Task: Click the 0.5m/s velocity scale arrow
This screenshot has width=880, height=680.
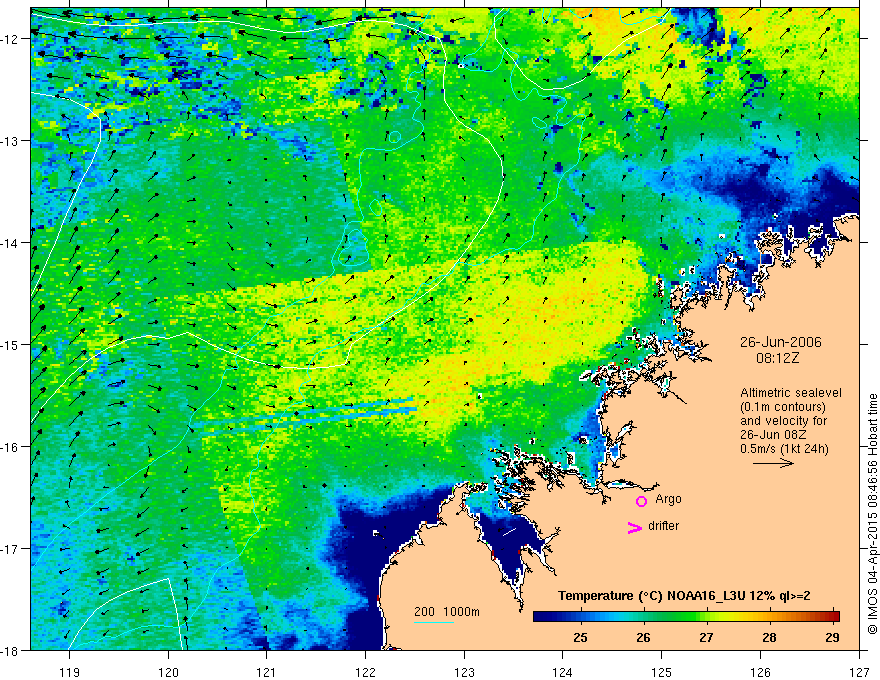Action: (x=773, y=463)
